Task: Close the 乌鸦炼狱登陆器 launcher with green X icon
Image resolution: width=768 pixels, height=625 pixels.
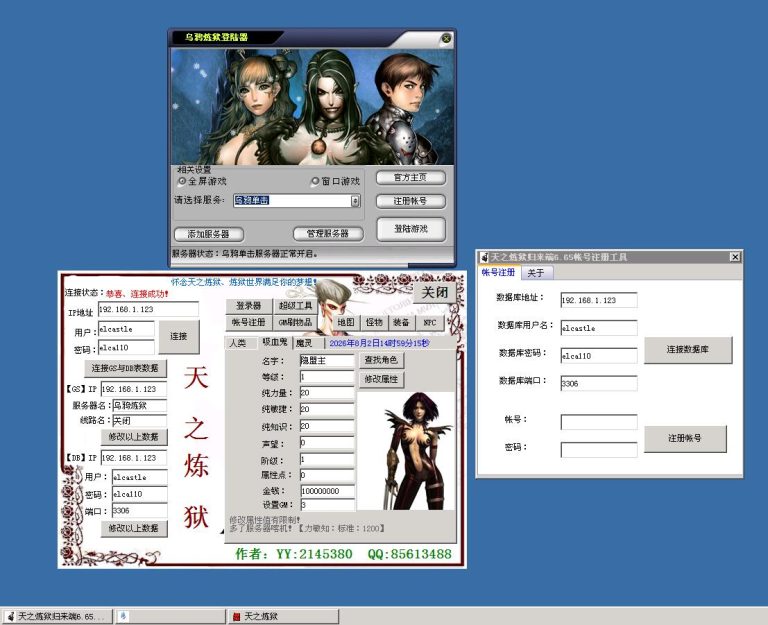Action: pyautogui.click(x=446, y=38)
